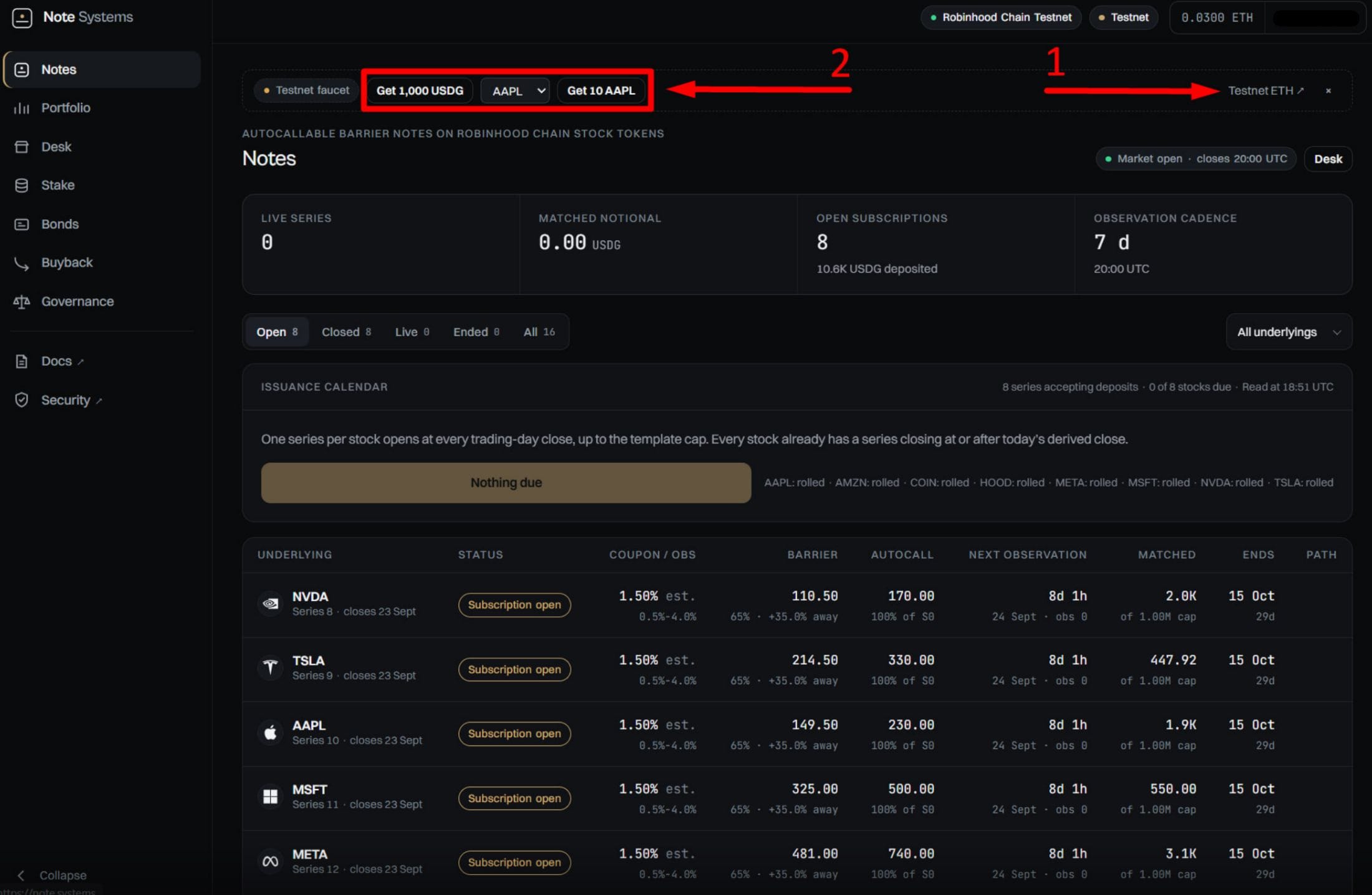1372x895 pixels.
Task: Click NVDA Subscription open status badge
Action: click(514, 605)
